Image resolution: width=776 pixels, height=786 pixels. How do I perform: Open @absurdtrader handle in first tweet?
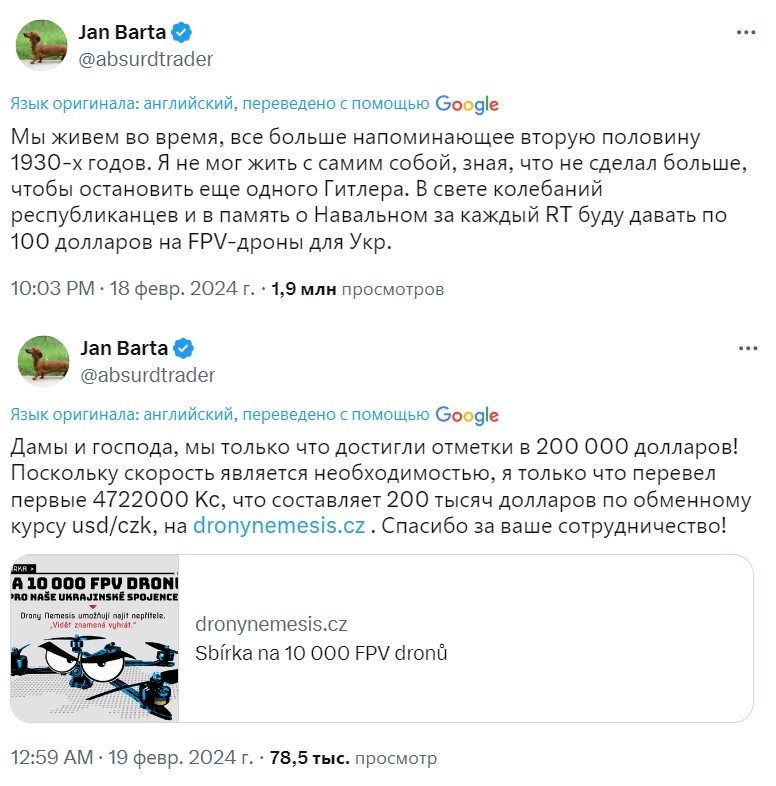click(145, 59)
